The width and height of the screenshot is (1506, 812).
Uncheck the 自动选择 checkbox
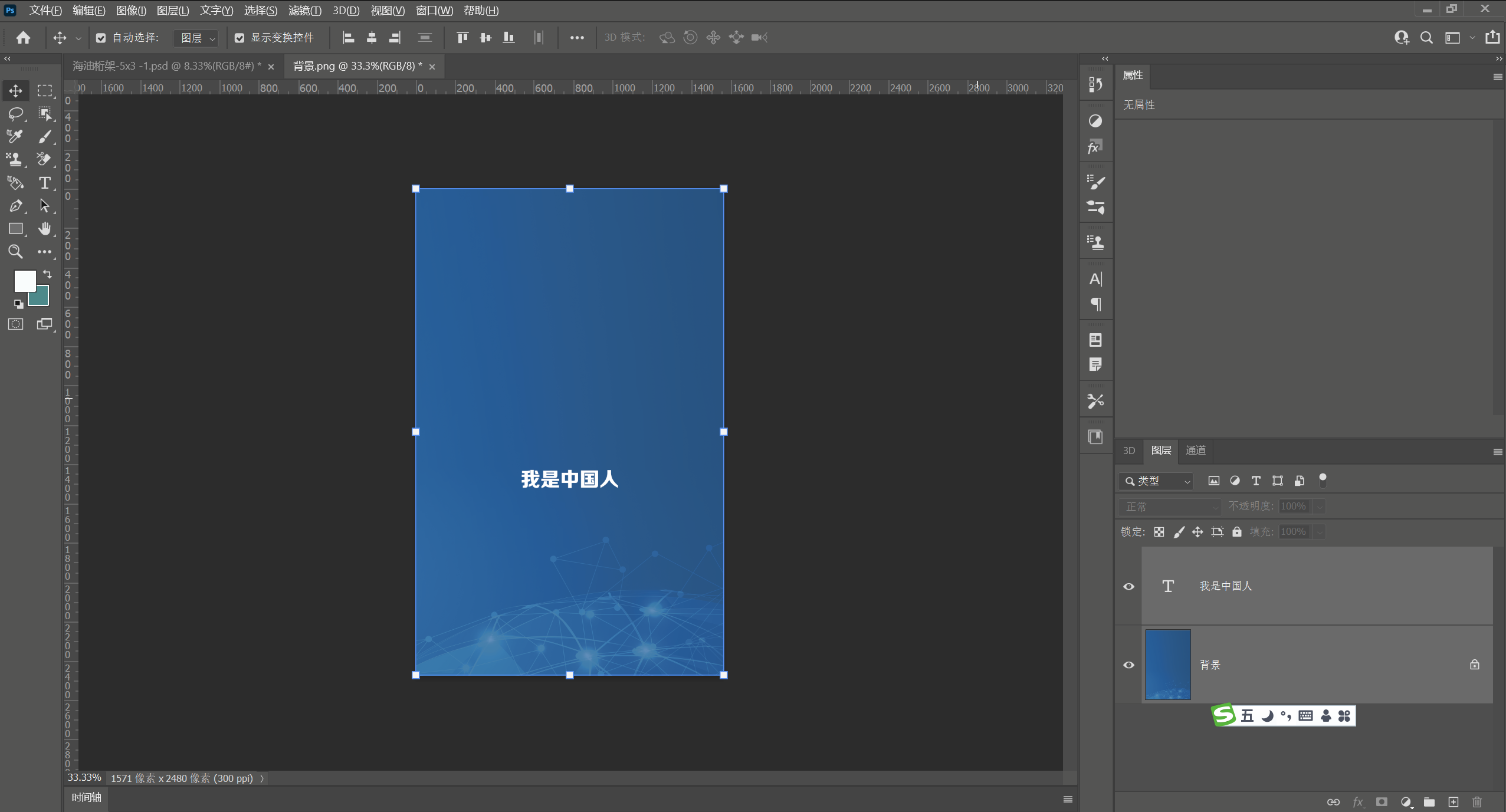[x=101, y=38]
